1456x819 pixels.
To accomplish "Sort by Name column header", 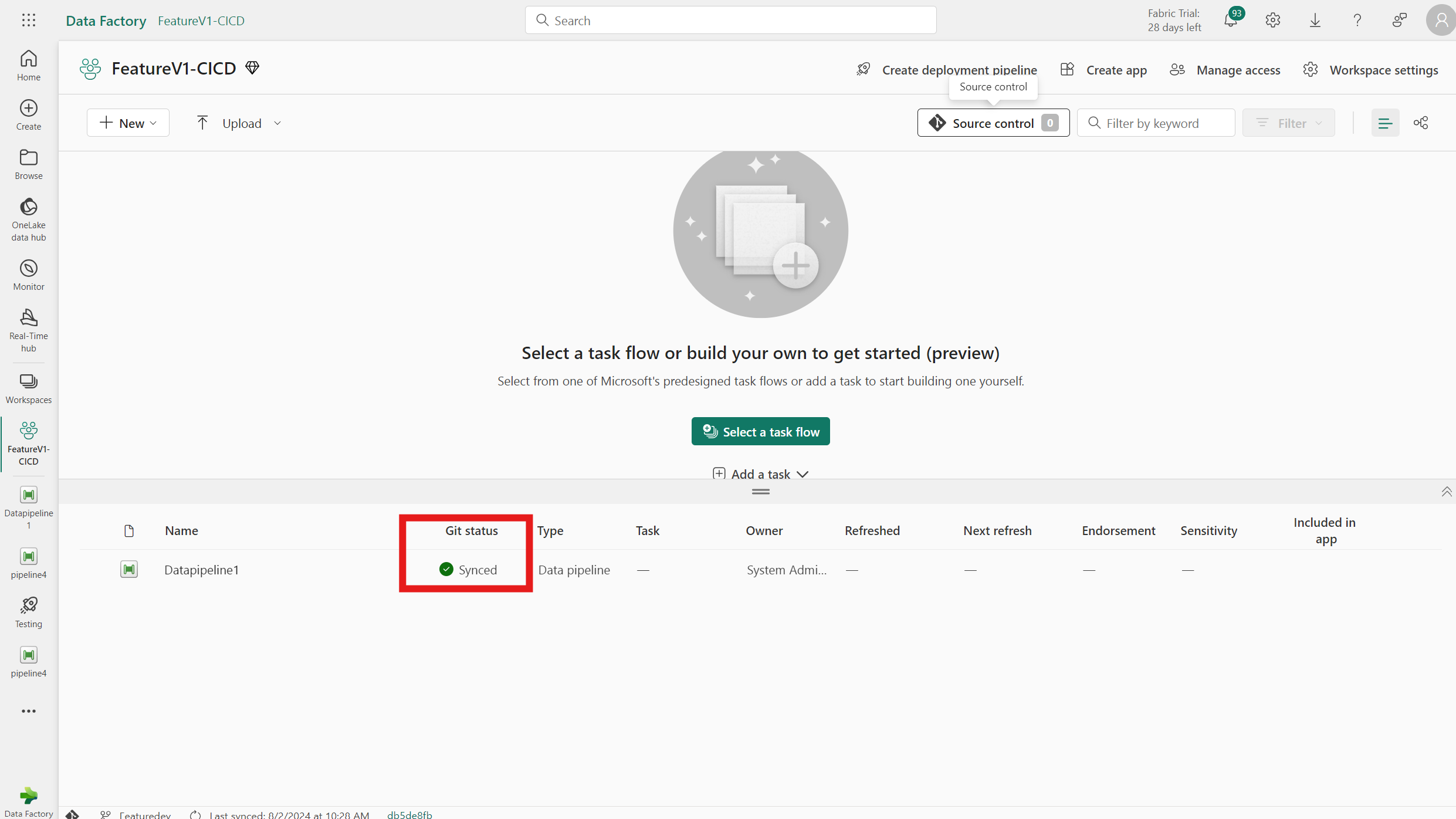I will click(x=181, y=530).
